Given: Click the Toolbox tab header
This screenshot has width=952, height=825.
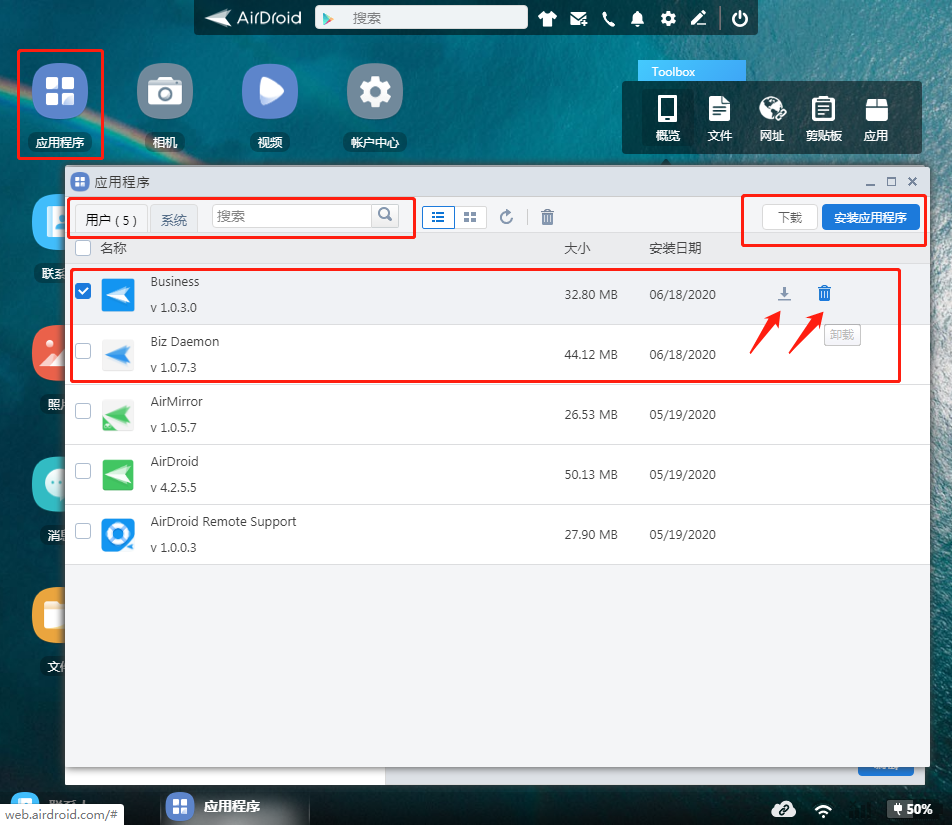Looking at the screenshot, I should click(x=692, y=71).
